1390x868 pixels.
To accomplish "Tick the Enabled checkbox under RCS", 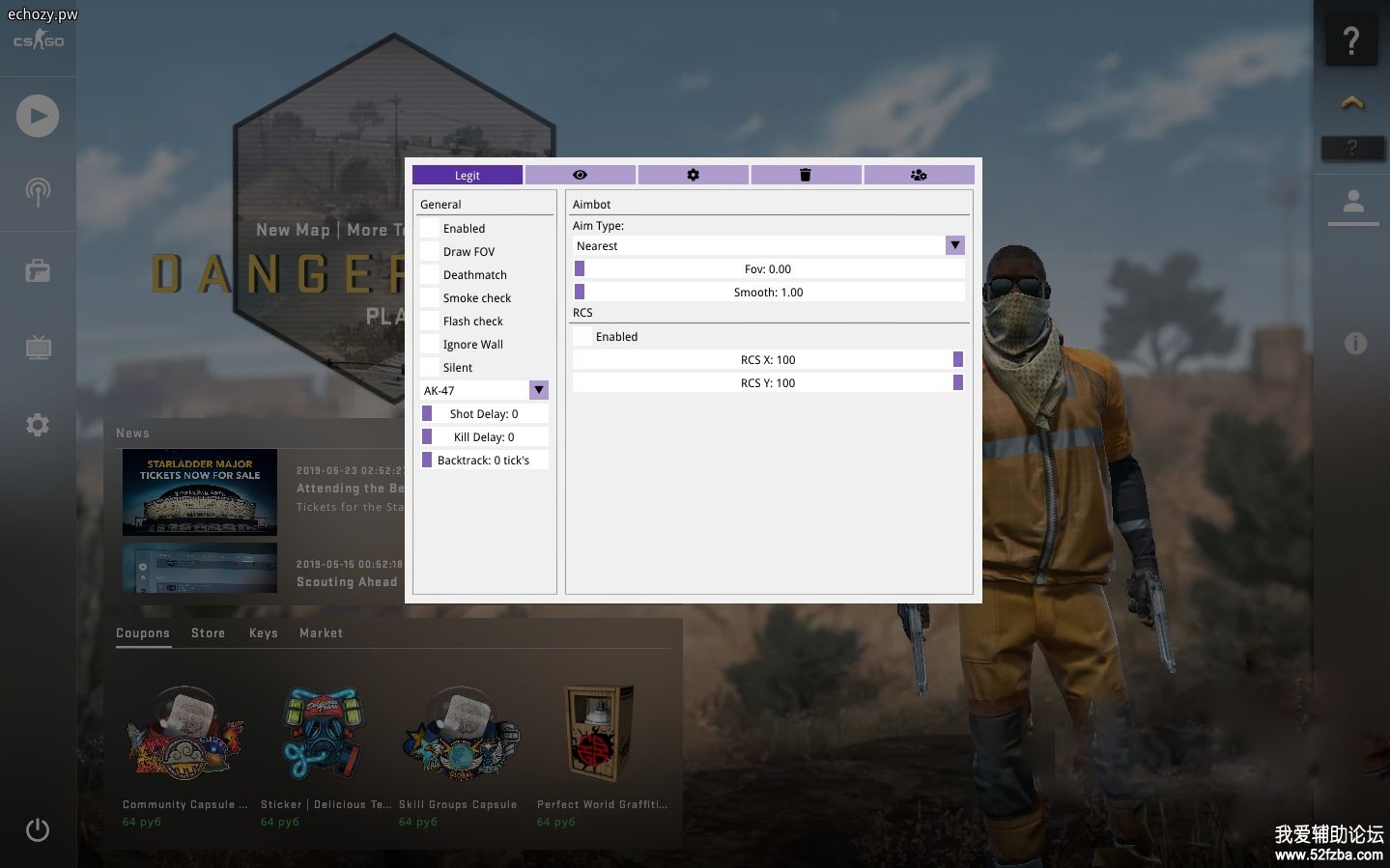I will click(x=582, y=336).
